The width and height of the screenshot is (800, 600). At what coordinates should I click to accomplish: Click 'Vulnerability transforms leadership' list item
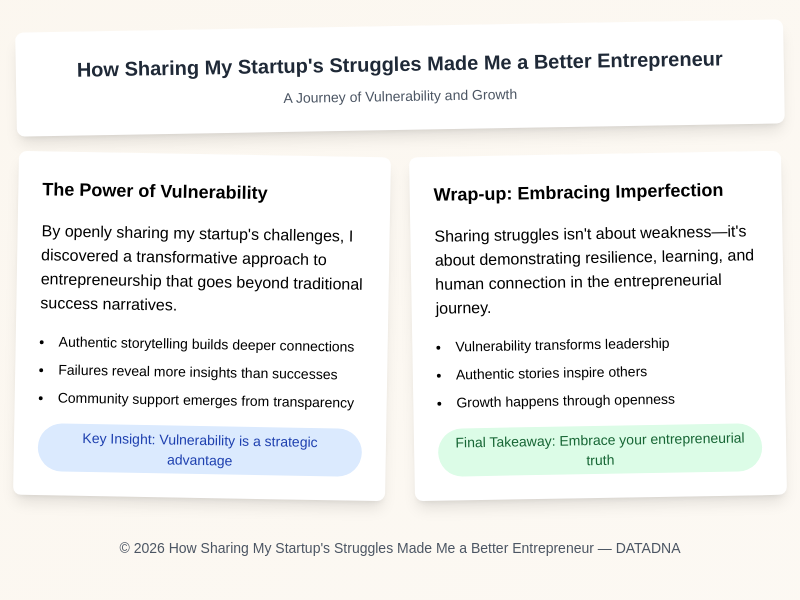562,345
